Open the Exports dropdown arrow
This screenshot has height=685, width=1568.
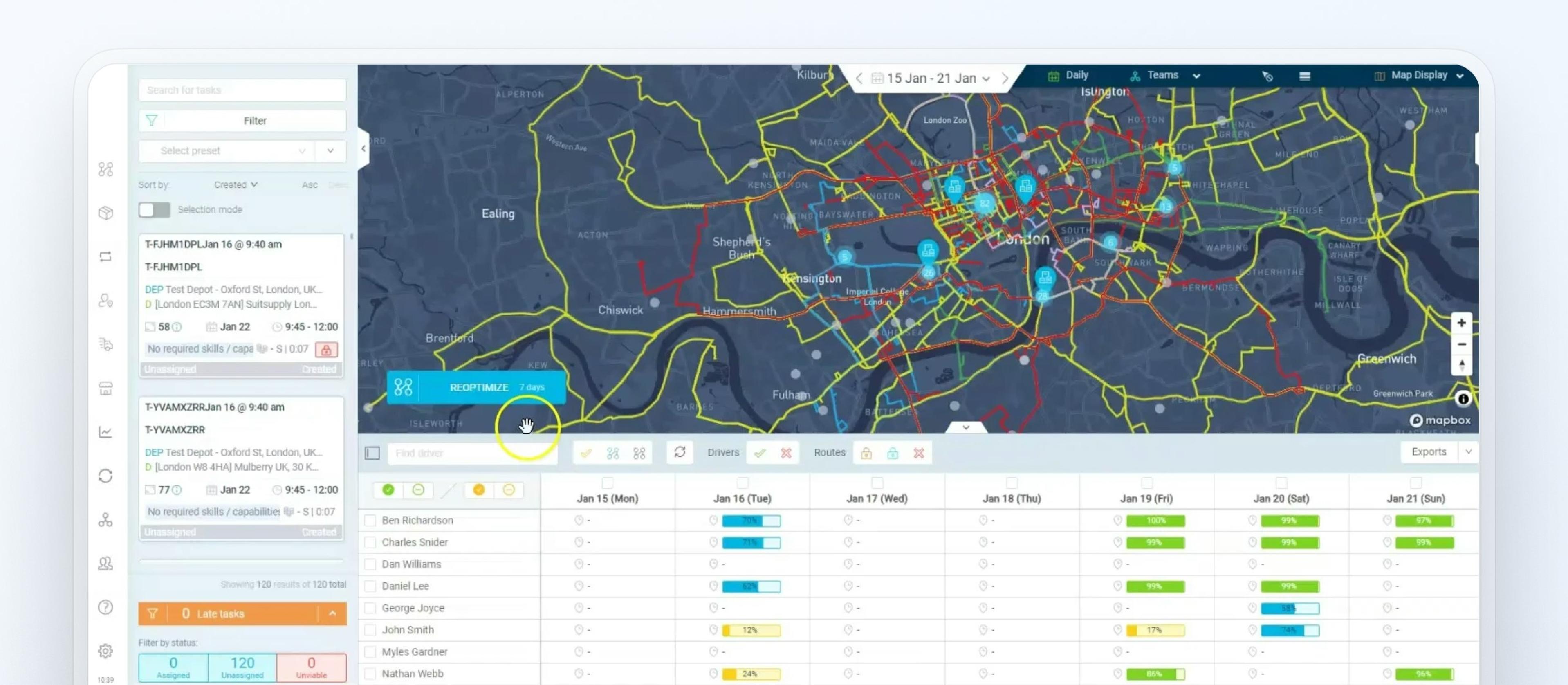click(1467, 452)
